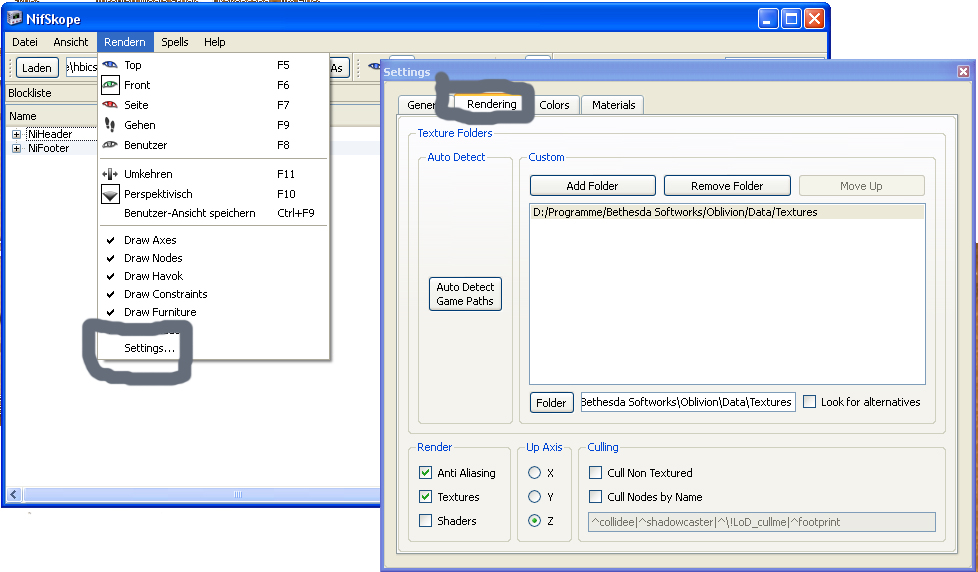Click the Add Folder button
Image resolution: width=978 pixels, height=572 pixels.
[592, 186]
